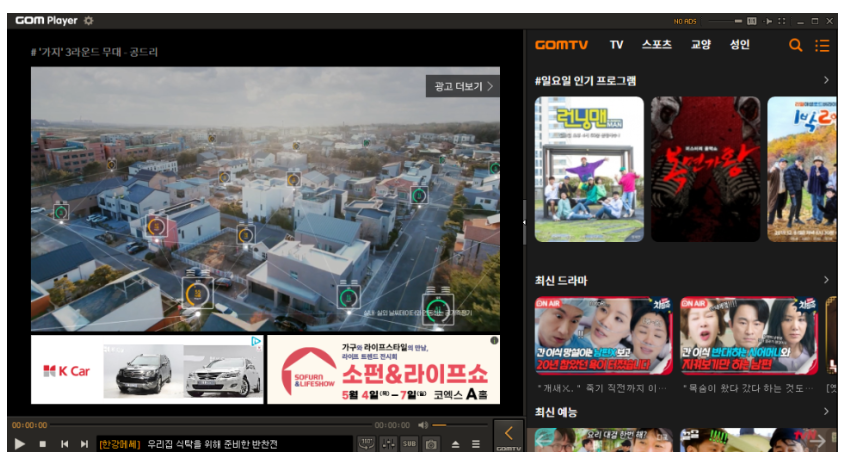844x460 pixels.
Task: Seek along the playback progress bar
Action: point(210,425)
